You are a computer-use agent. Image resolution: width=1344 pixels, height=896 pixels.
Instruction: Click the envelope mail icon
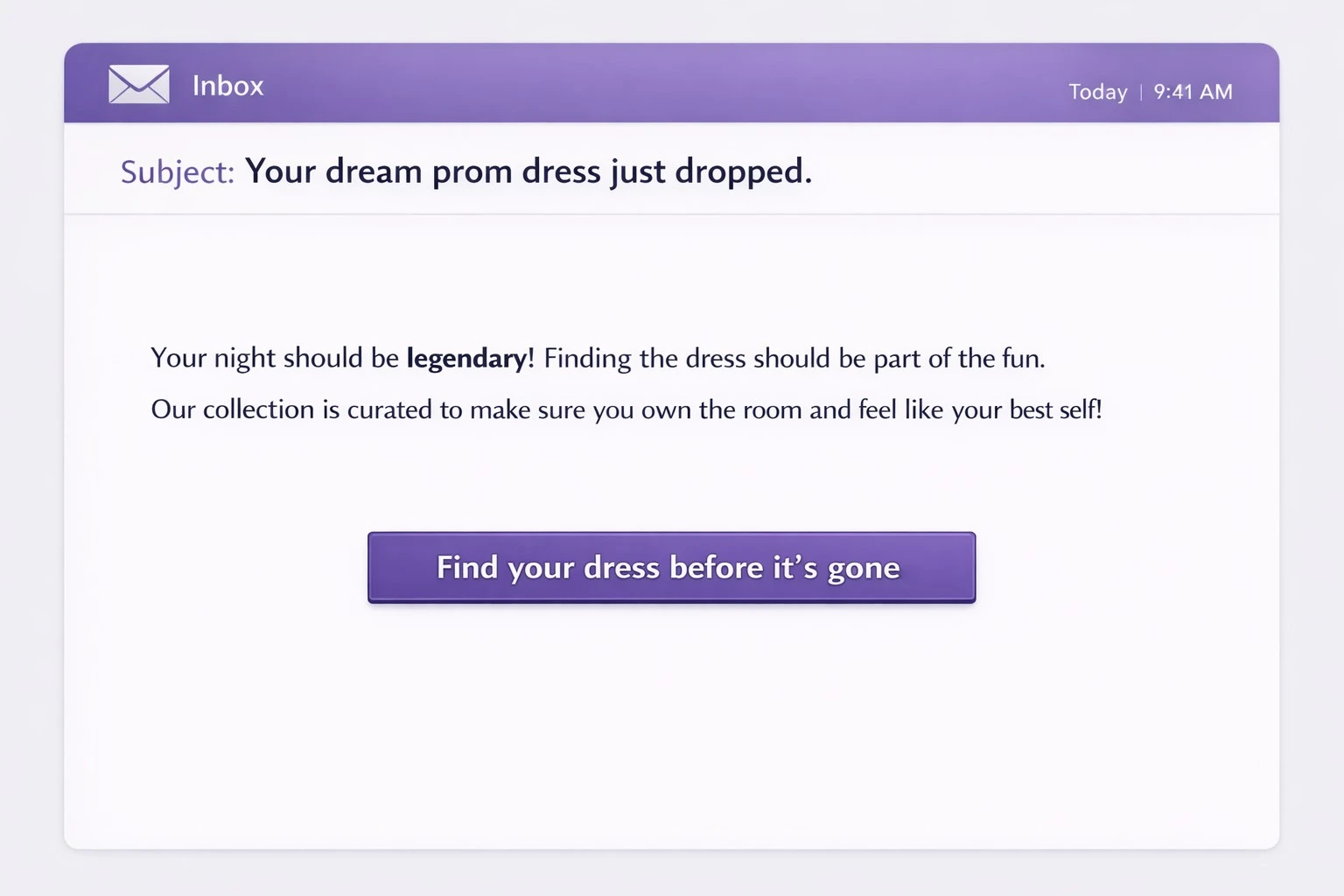point(139,85)
